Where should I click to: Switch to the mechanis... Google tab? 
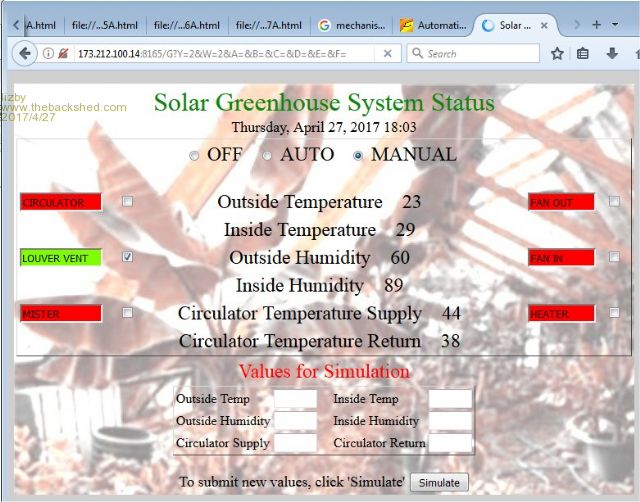coord(352,25)
